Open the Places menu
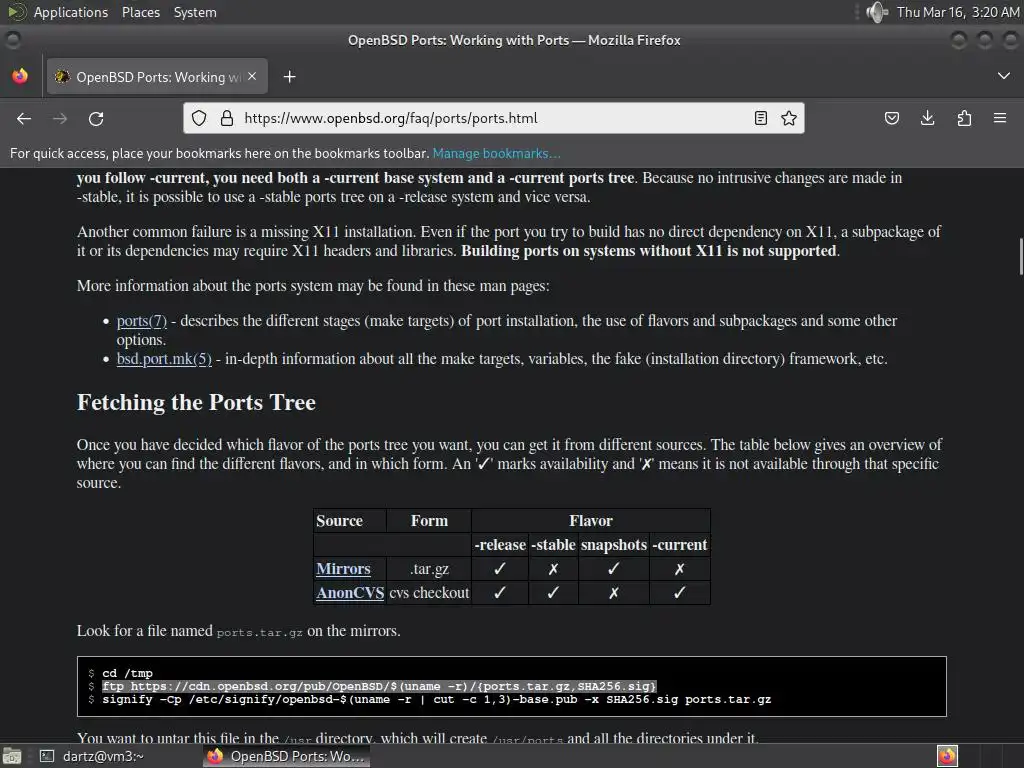1024x768 pixels. pyautogui.click(x=140, y=12)
